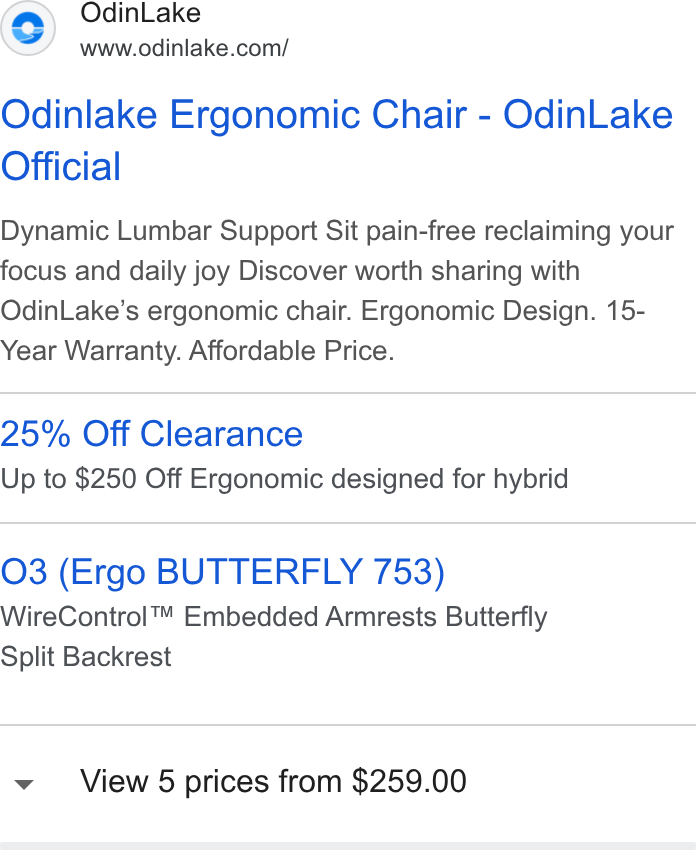Click the www.odinlake.com/ URL text

click(184, 48)
